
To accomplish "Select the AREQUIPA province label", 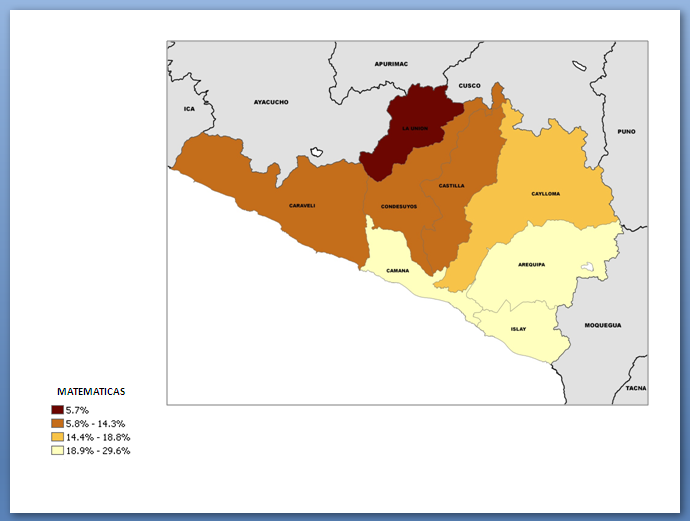I will point(531,265).
